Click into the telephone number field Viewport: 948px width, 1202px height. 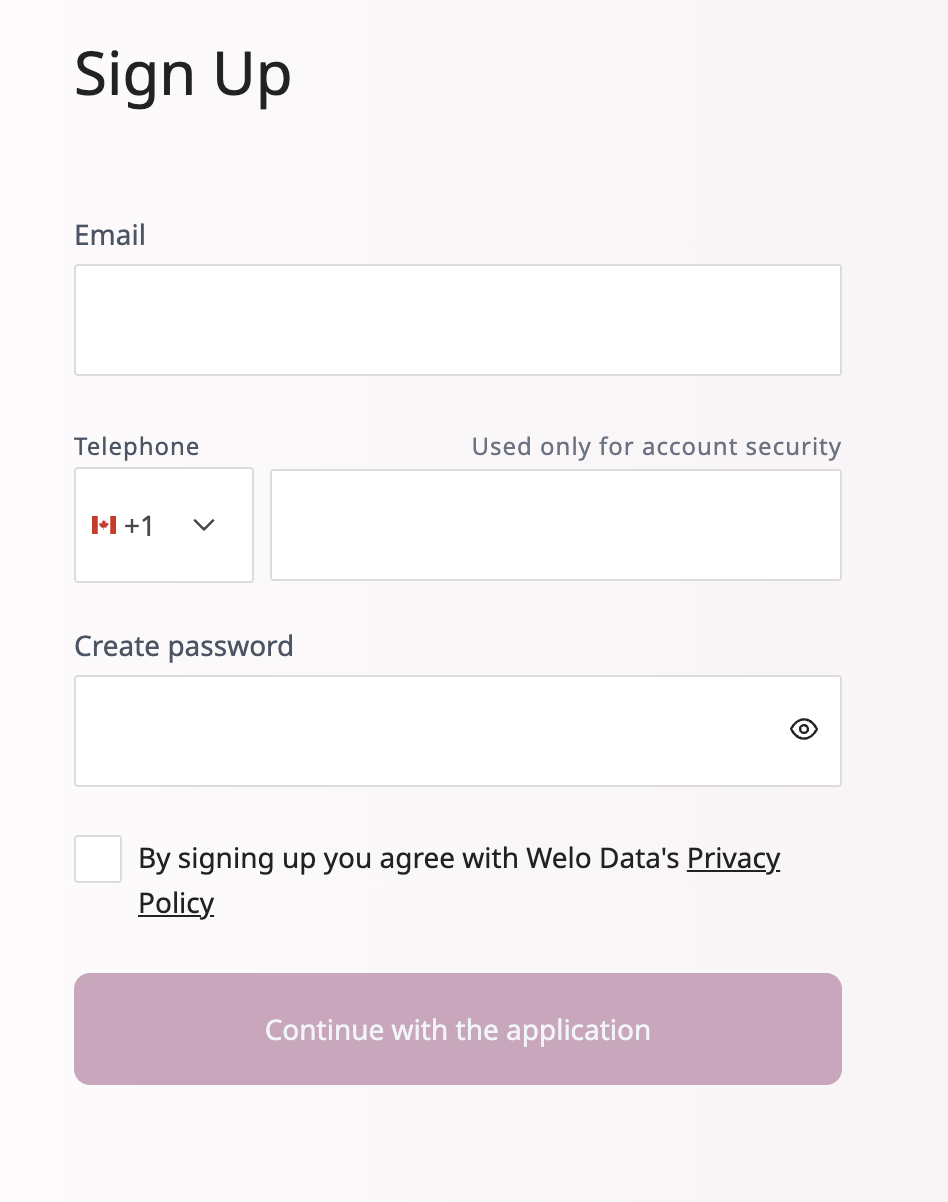556,525
